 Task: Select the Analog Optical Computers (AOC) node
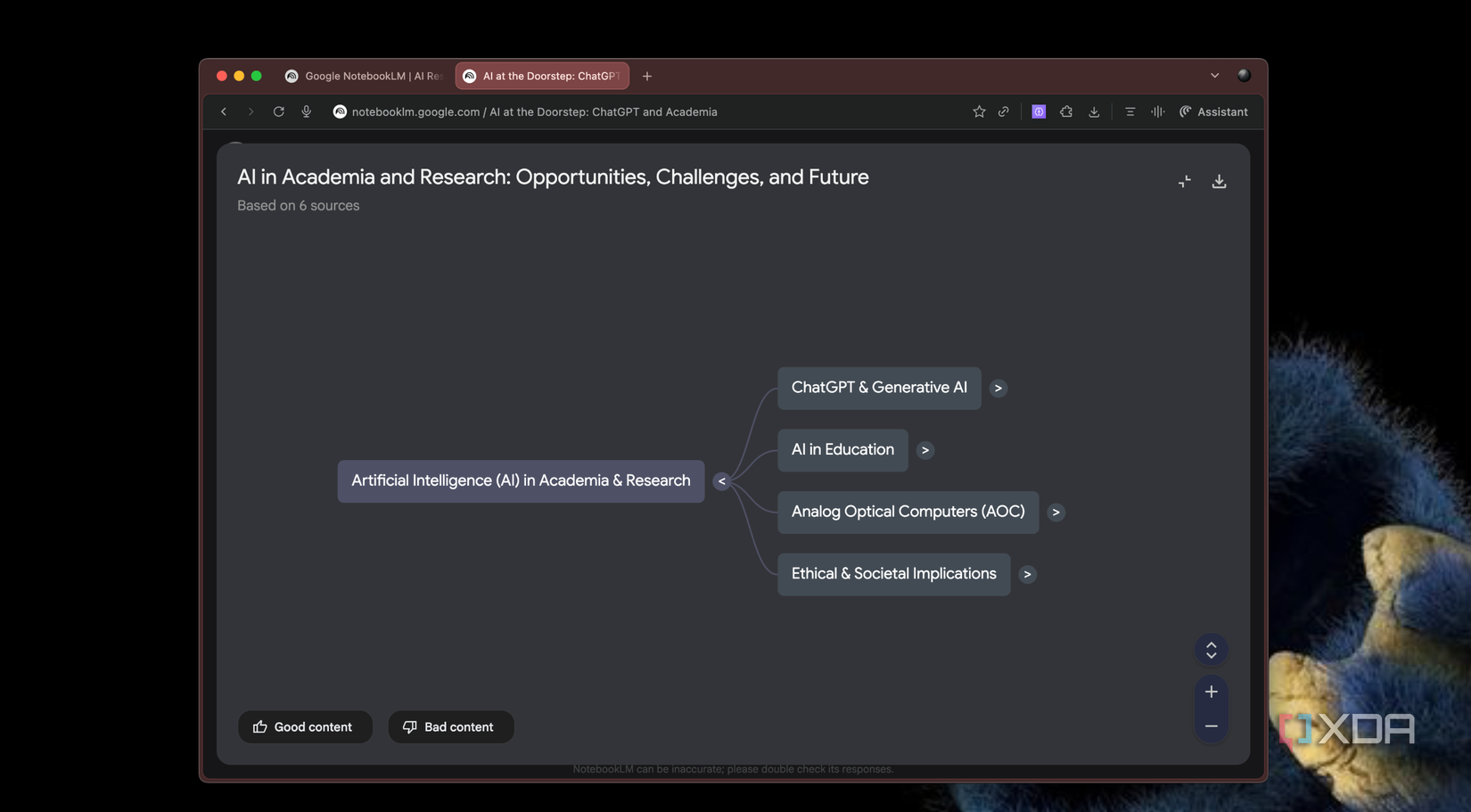[x=908, y=513]
